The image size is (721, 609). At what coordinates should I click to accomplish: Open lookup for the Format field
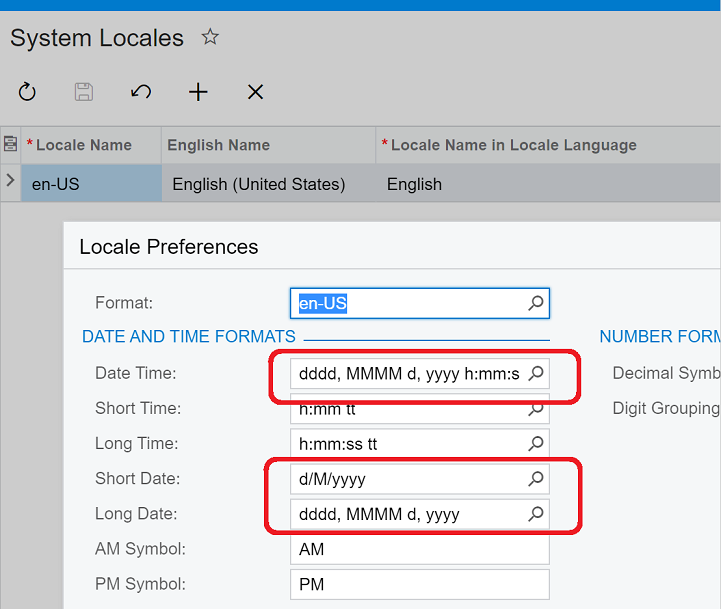coord(536,303)
